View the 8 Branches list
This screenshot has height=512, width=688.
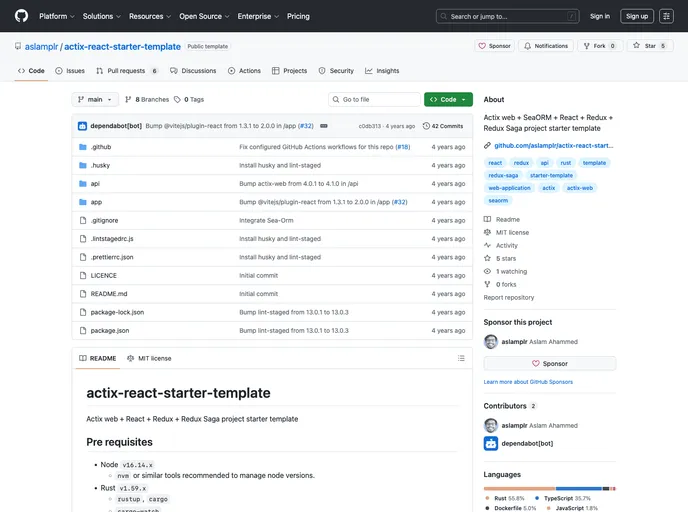[147, 100]
